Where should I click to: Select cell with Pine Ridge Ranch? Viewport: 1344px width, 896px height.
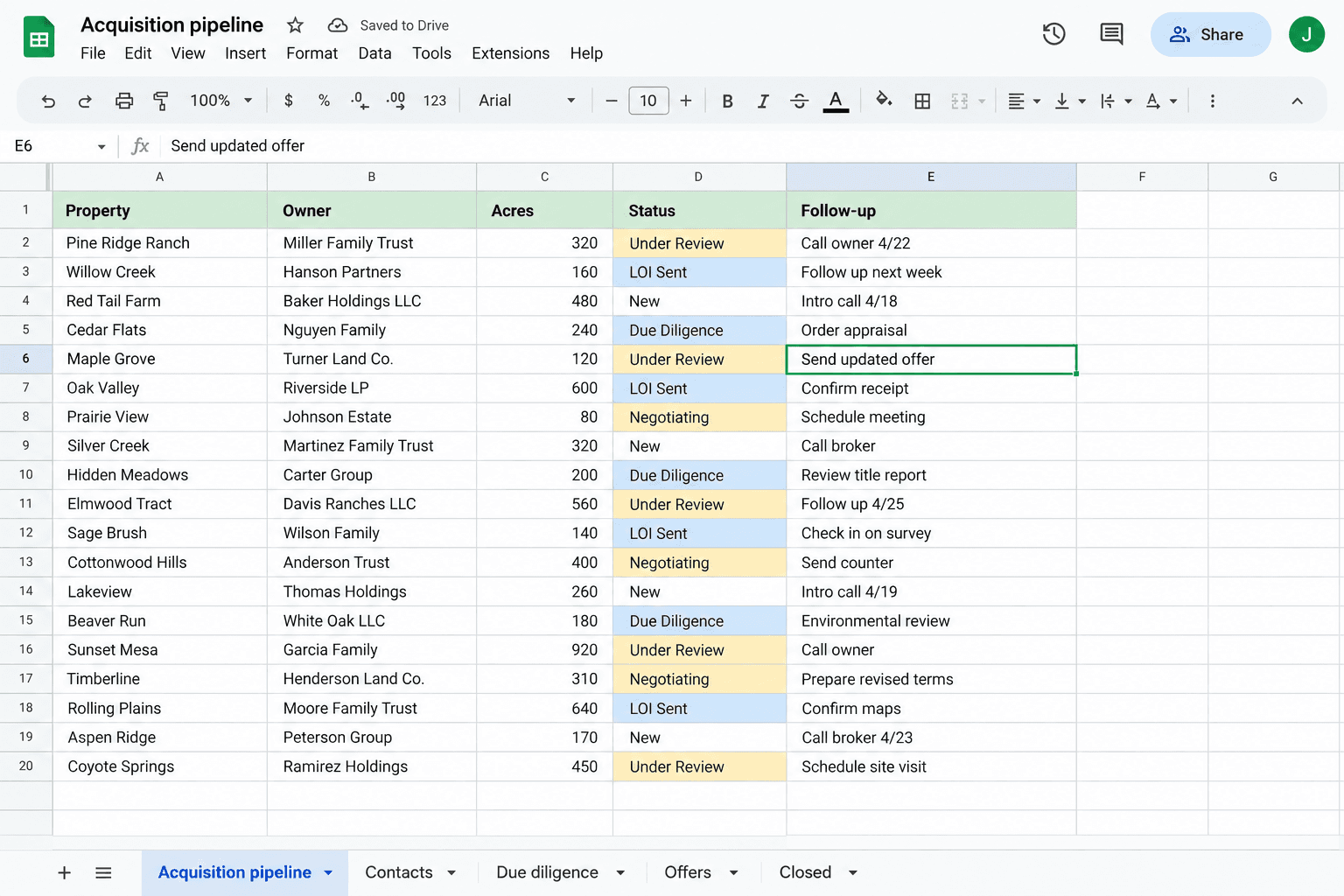click(x=160, y=243)
